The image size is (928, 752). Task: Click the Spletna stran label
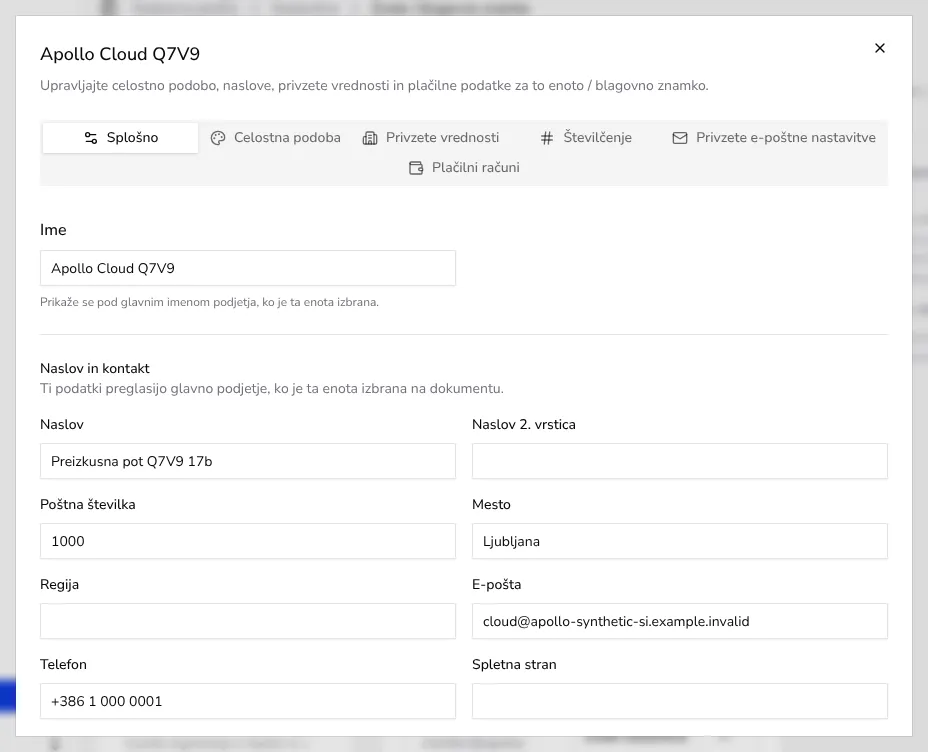coord(514,664)
